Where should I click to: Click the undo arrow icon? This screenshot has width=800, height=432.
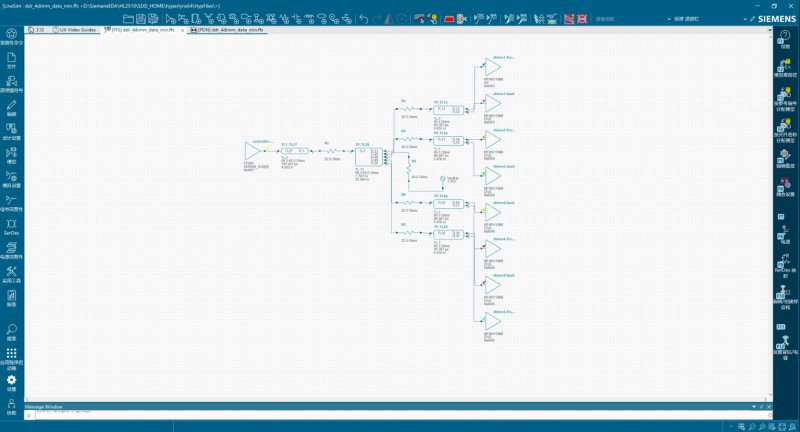click(x=364, y=19)
